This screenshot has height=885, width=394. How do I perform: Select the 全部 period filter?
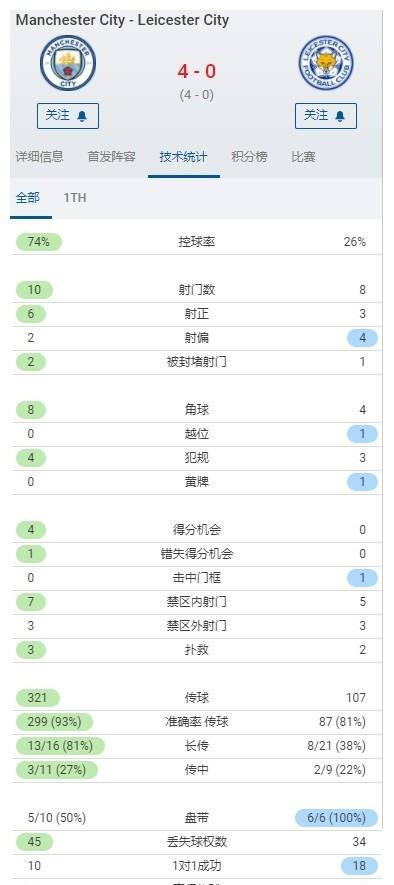point(28,198)
